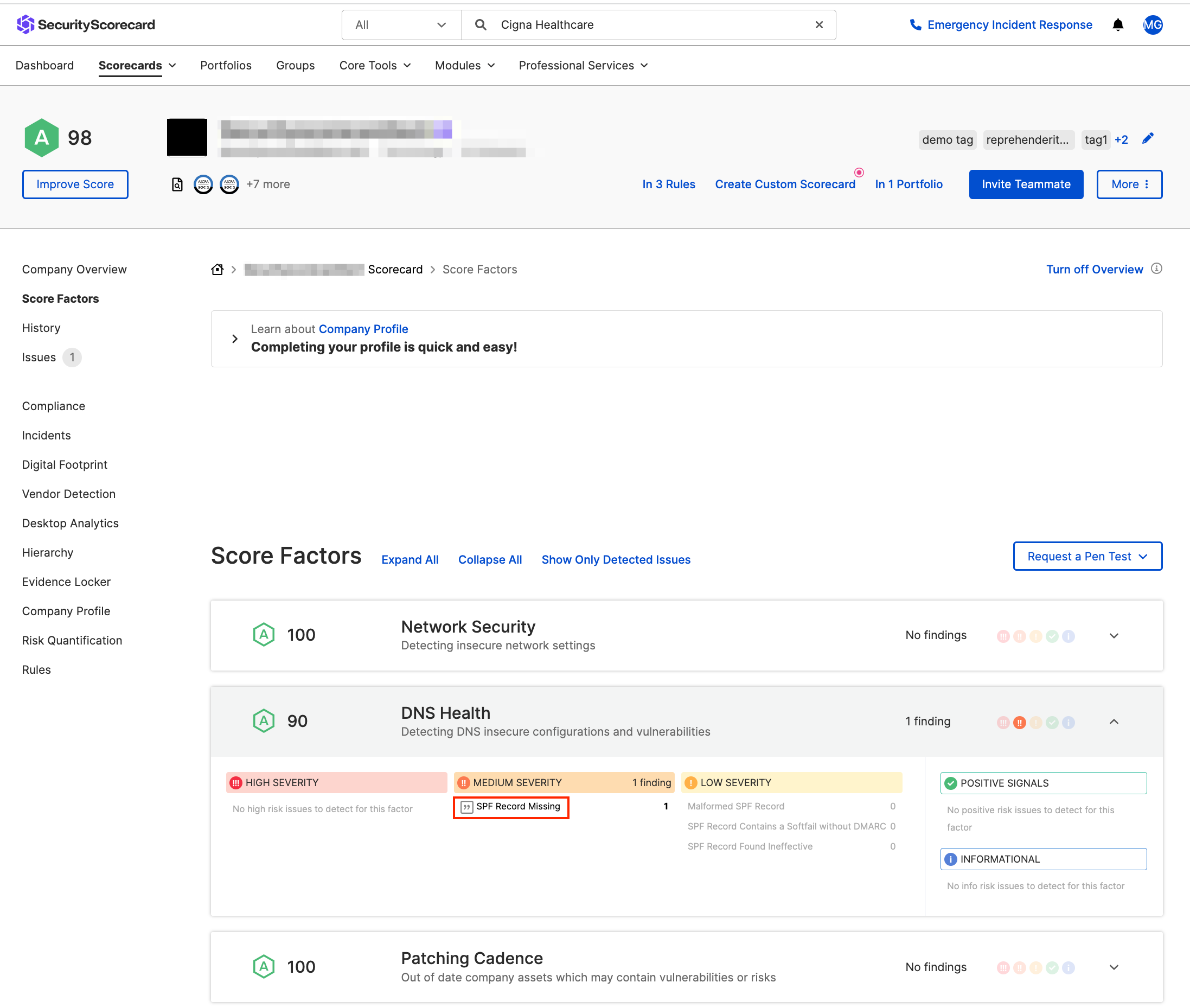
Task: Expand the Network Security factor chevron
Action: tap(1114, 635)
